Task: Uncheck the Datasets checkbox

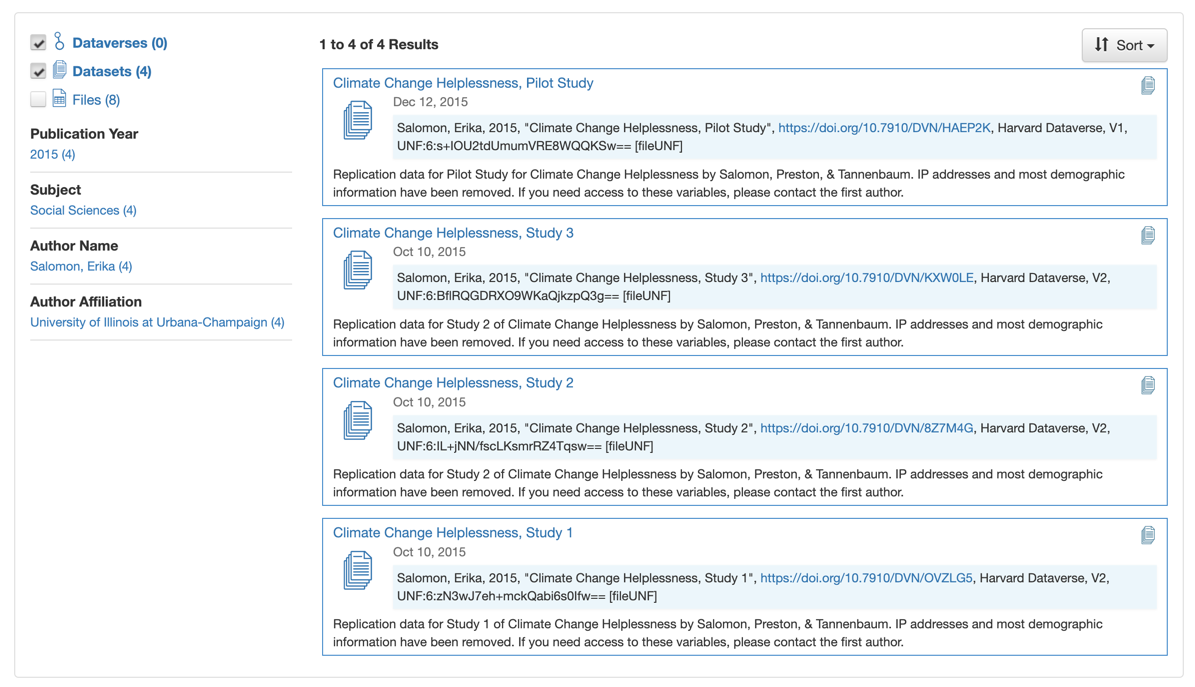Action: point(38,71)
